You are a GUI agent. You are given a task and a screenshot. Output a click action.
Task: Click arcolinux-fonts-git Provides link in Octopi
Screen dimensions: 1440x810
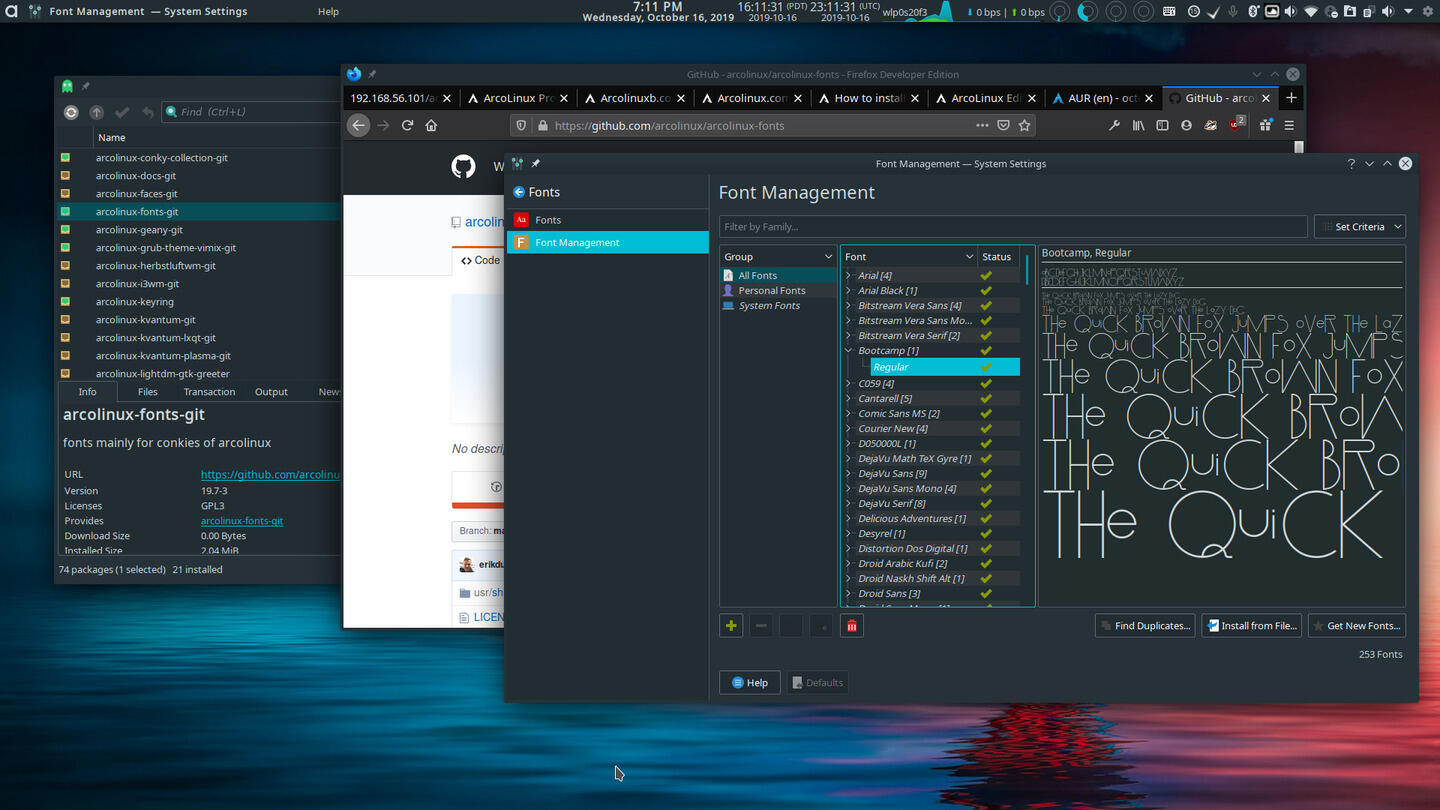coord(242,521)
